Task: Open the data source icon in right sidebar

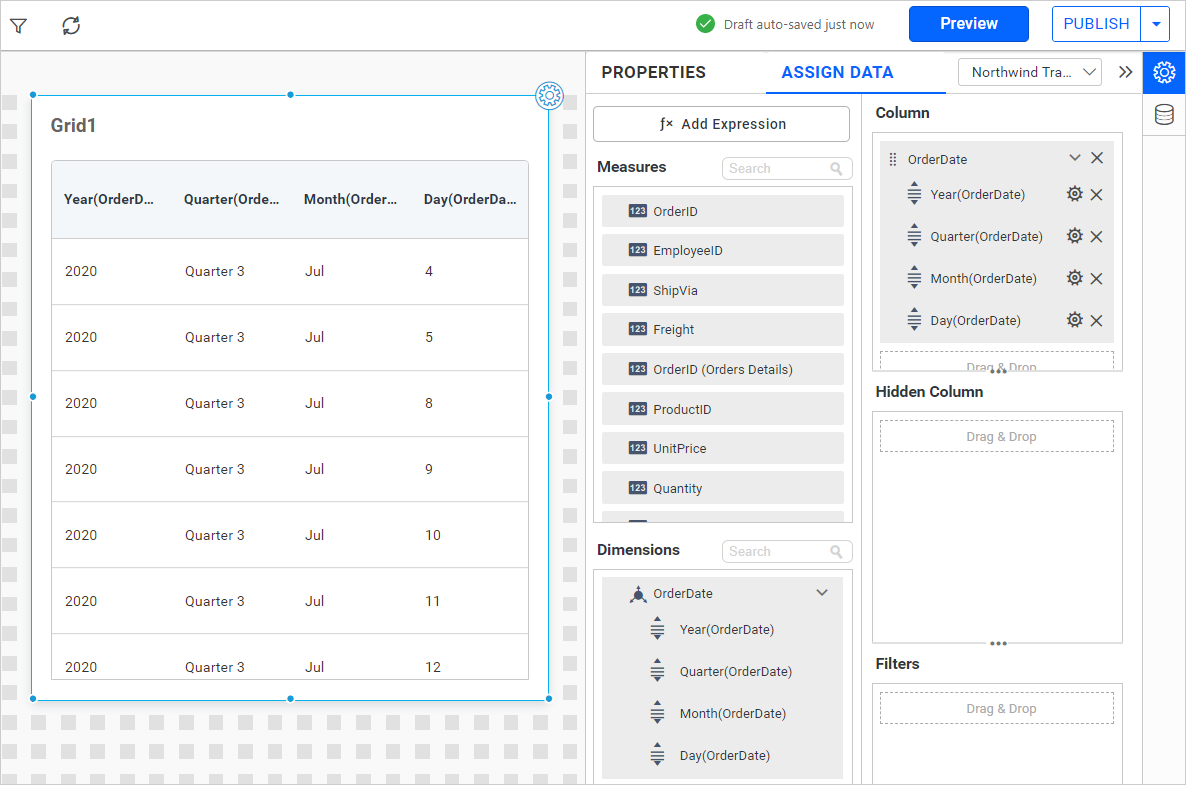Action: coord(1164,115)
